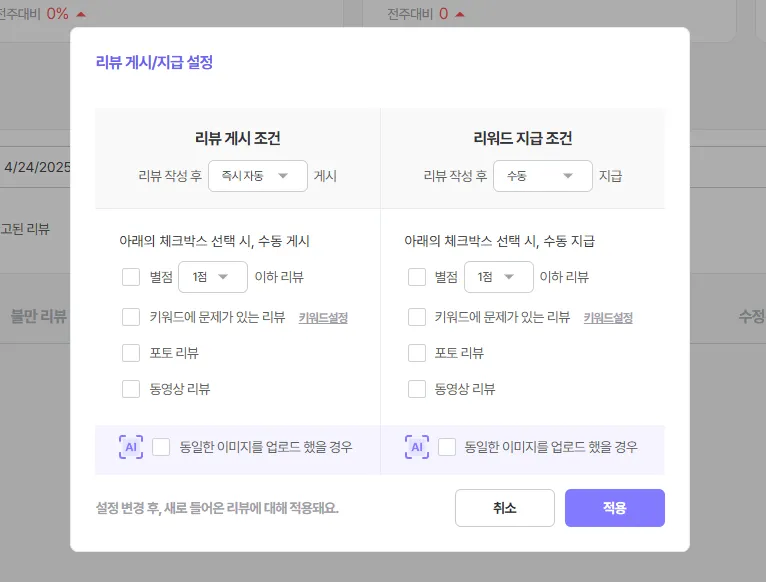
Task: Open the 수동 reward payment dropdown
Action: (x=542, y=176)
